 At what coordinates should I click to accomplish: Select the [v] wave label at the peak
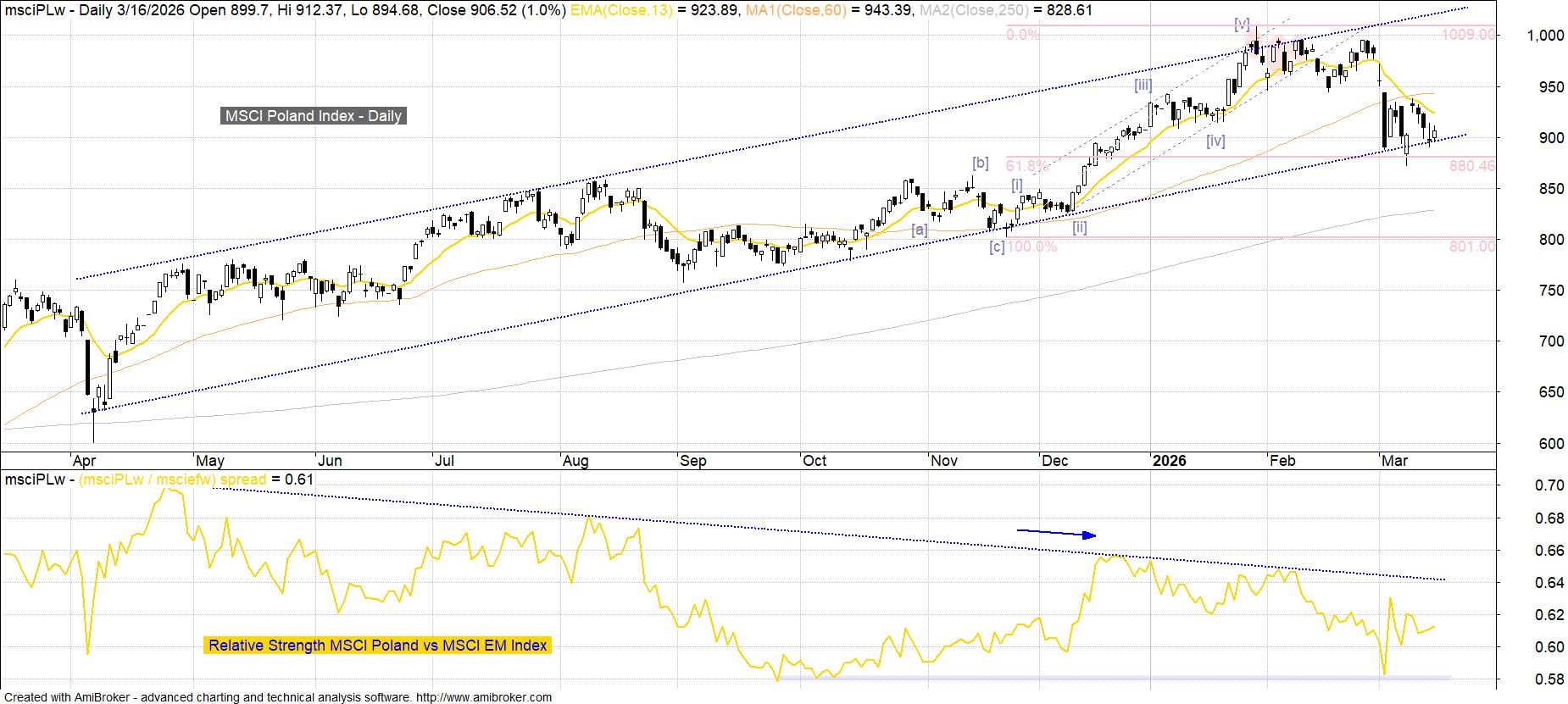(1243, 24)
